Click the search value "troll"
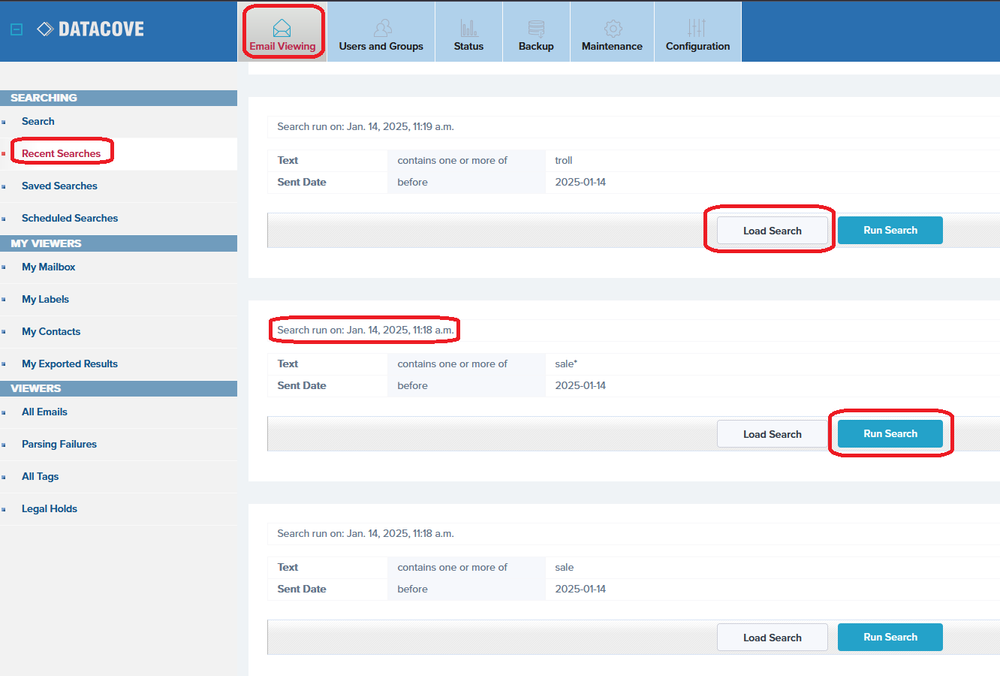 click(563, 161)
